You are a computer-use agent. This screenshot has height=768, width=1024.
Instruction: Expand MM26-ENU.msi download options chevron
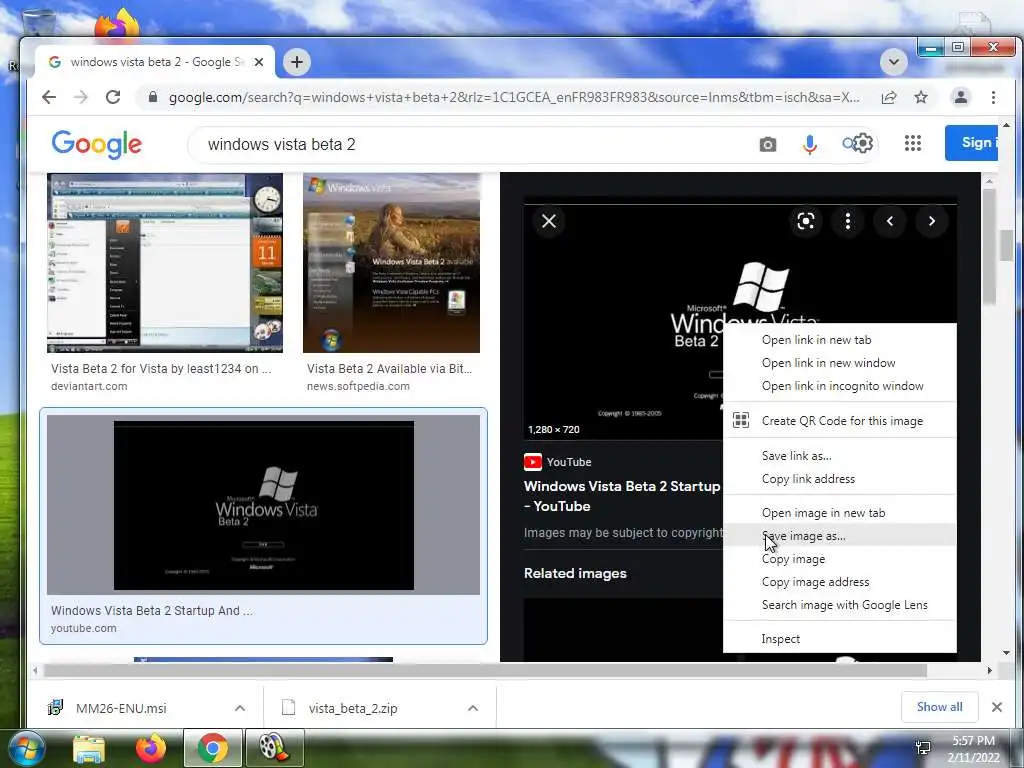point(240,708)
